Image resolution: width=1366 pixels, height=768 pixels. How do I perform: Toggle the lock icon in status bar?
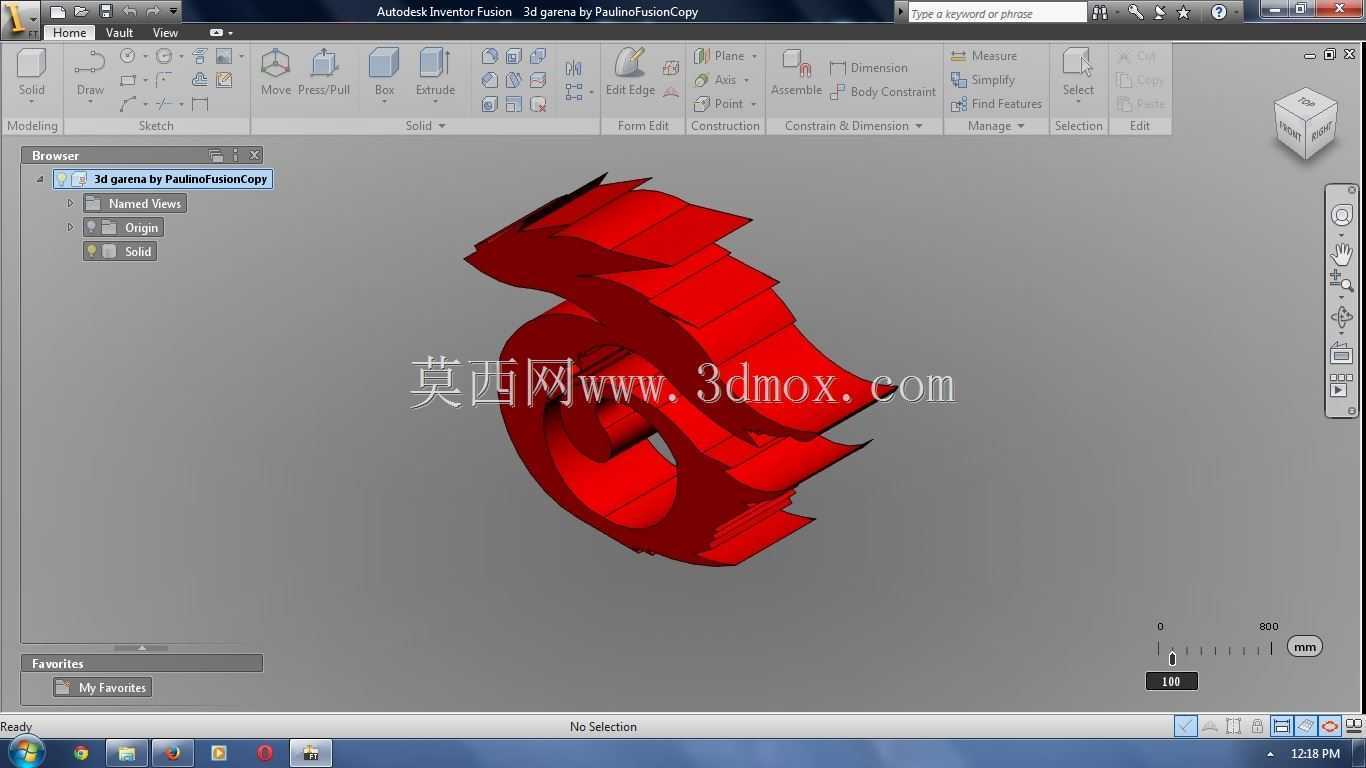click(1257, 726)
